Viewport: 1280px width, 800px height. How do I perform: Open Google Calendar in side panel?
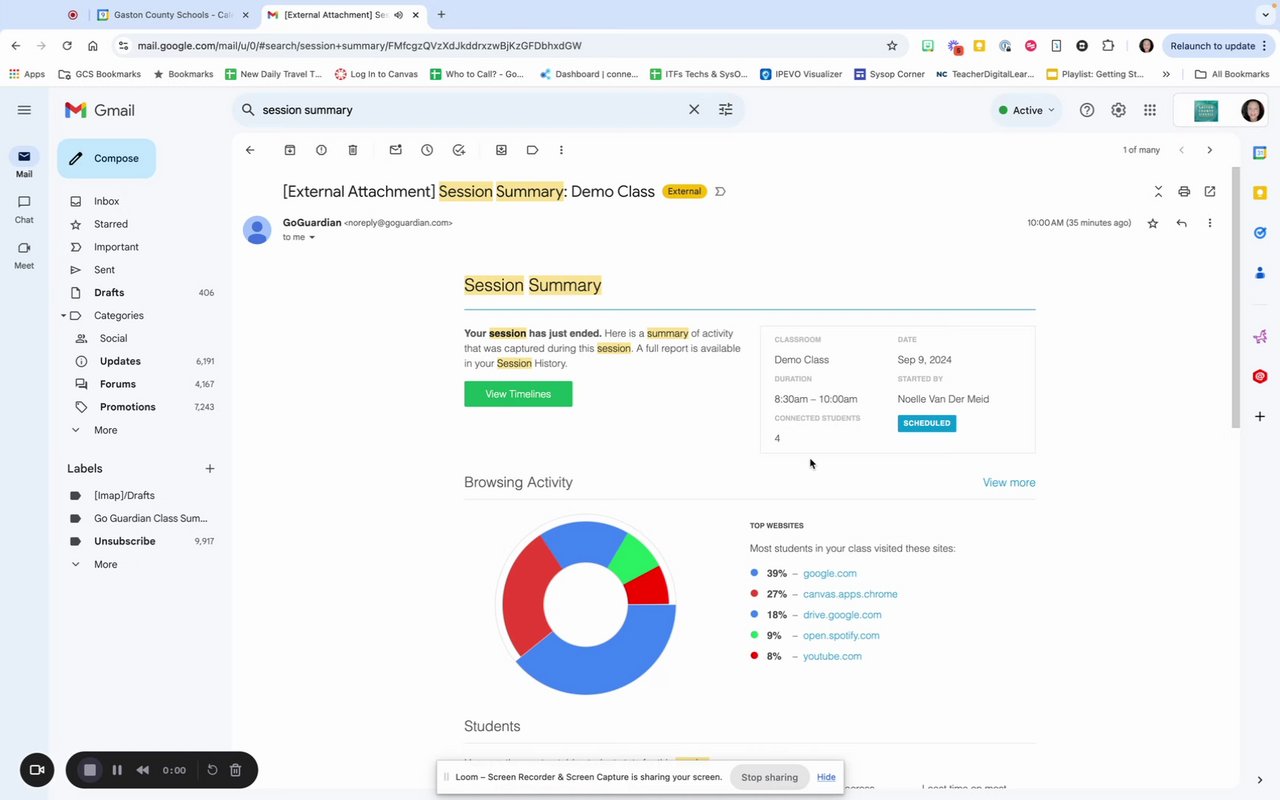(x=1260, y=153)
